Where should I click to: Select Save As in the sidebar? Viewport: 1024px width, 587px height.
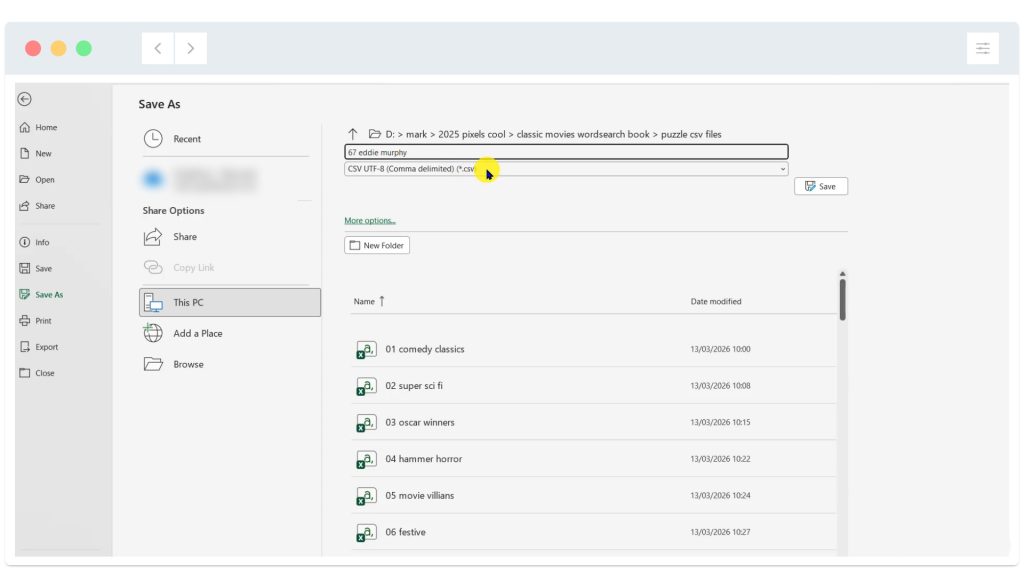click(41, 294)
